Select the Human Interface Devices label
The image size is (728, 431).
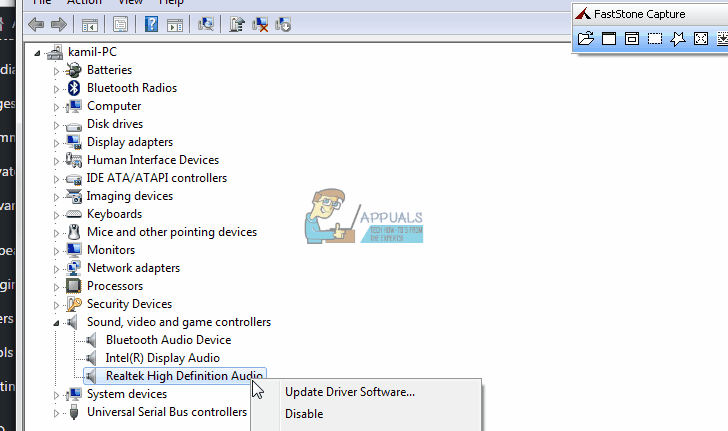click(153, 160)
